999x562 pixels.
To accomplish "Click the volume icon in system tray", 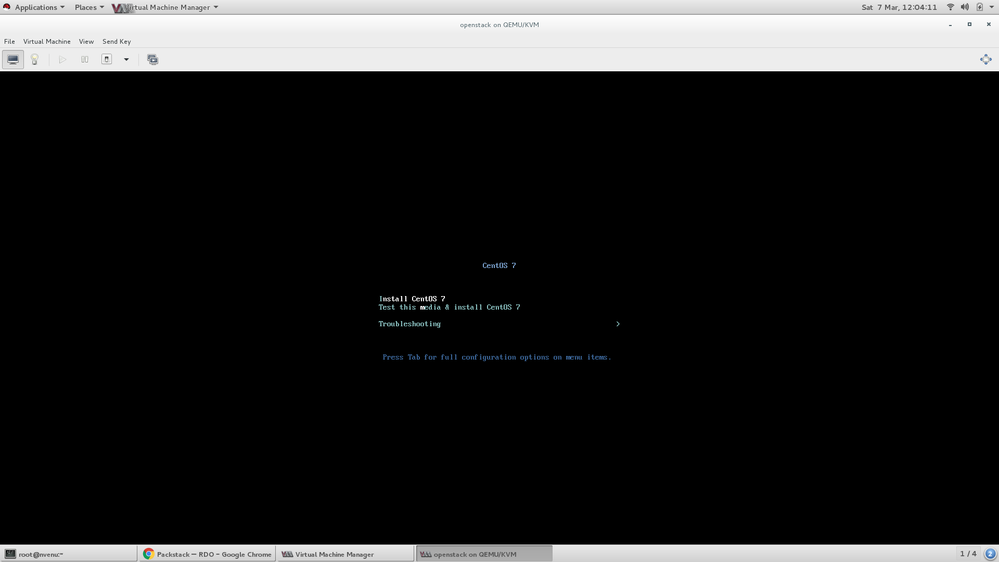I will click(x=964, y=7).
